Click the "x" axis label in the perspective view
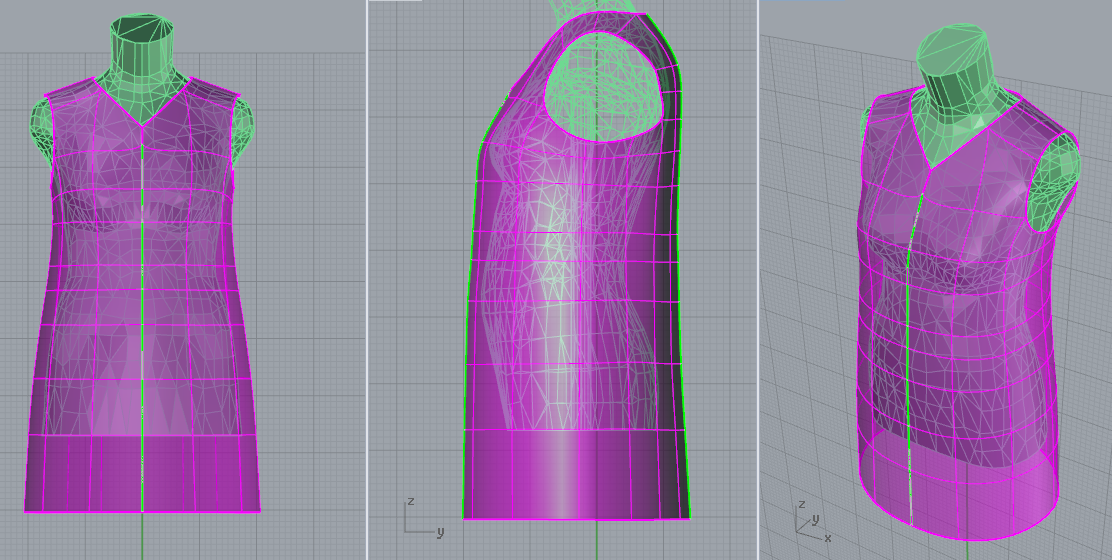Screen dimensions: 1112x560 (x=828, y=538)
